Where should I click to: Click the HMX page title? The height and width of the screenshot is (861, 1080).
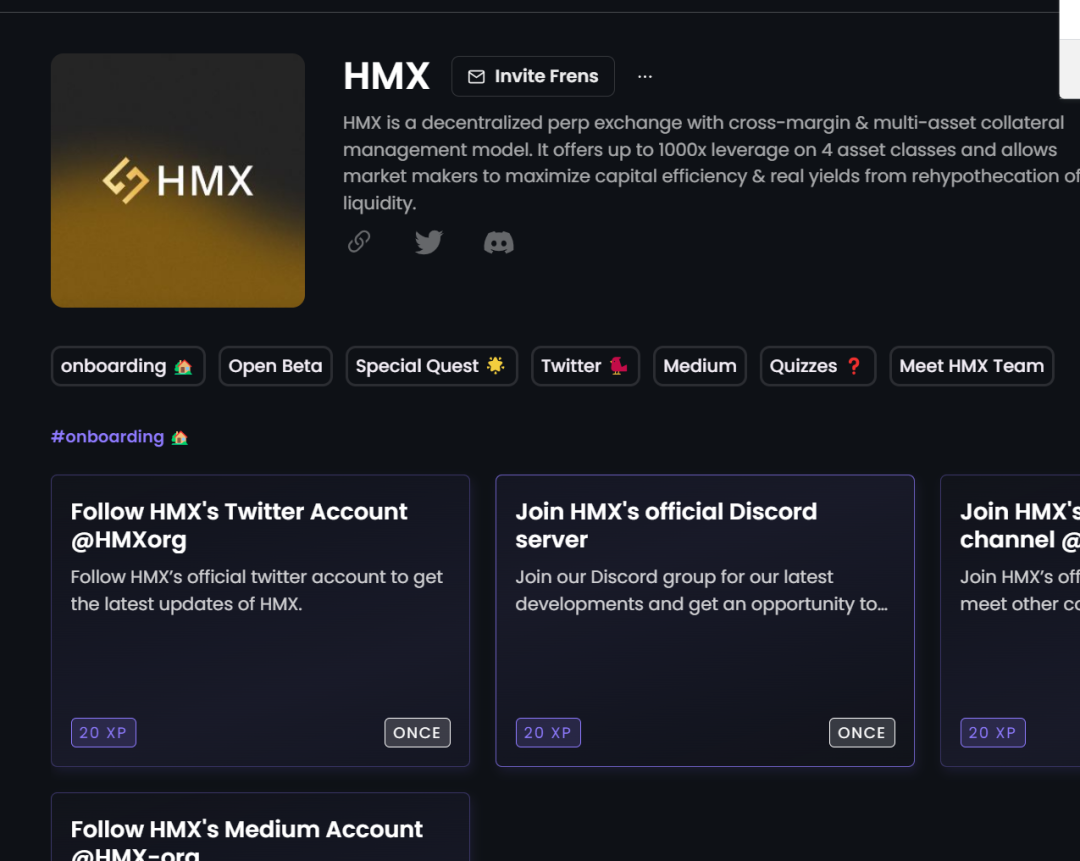(x=386, y=76)
